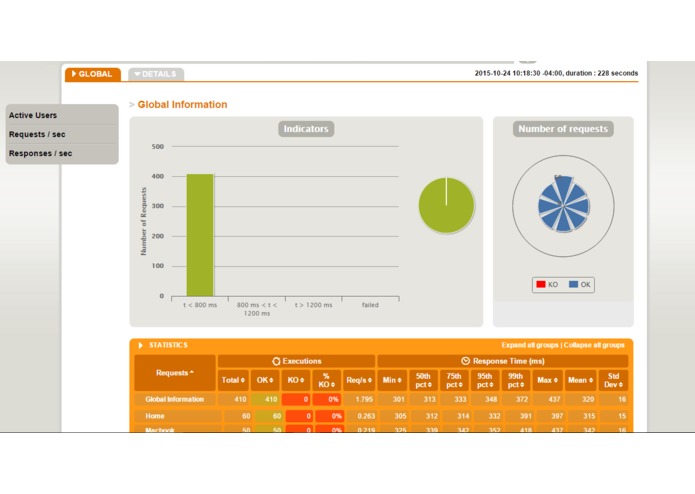The height and width of the screenshot is (494, 695).
Task: Sort by Requests column
Action: pos(175,373)
